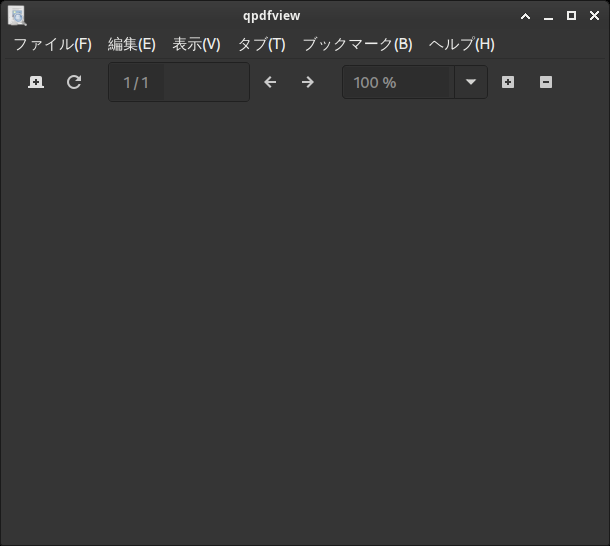
Task: Maximize the qpdfview window
Action: pyautogui.click(x=571, y=16)
